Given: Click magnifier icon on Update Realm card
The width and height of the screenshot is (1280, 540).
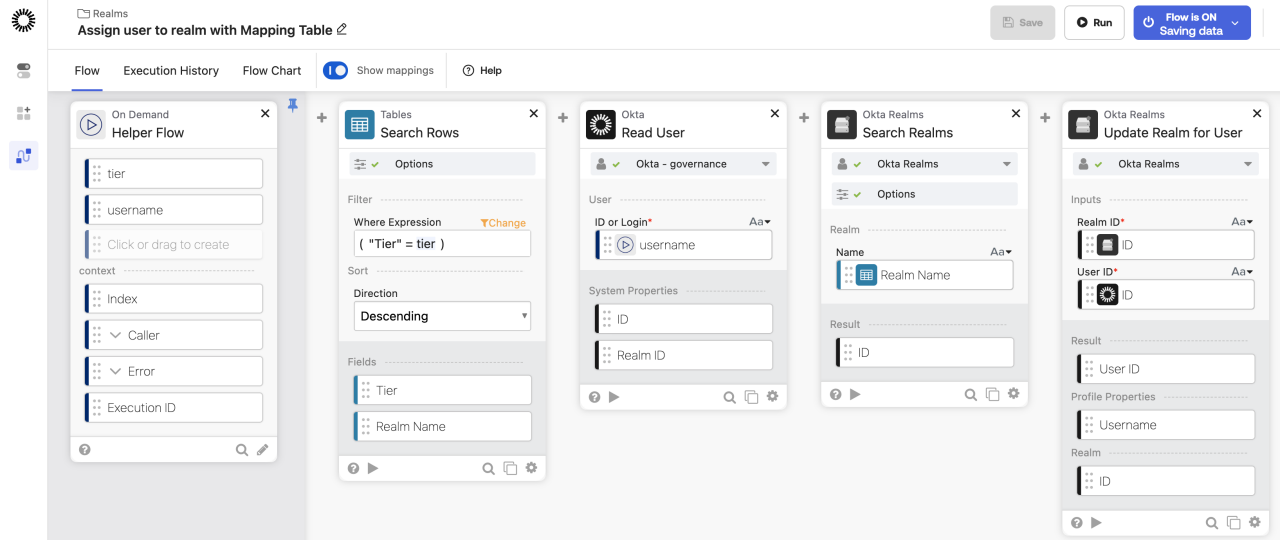Looking at the screenshot, I should point(1211,523).
